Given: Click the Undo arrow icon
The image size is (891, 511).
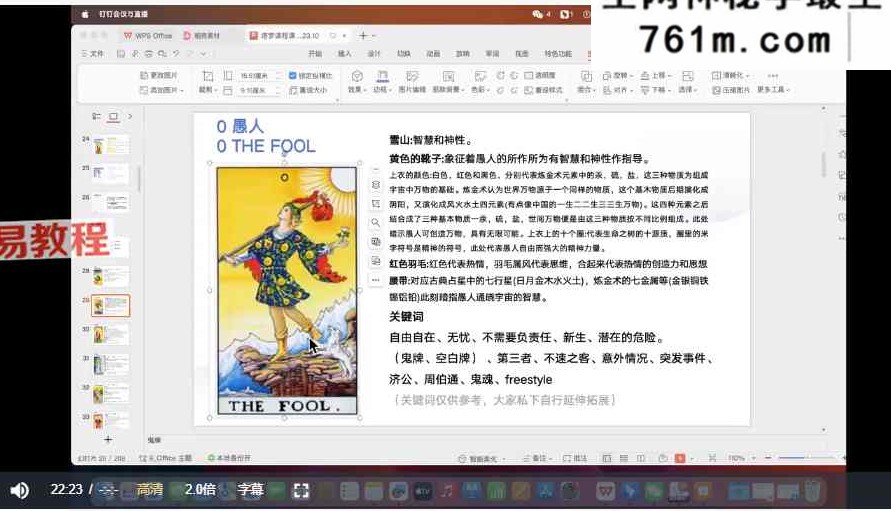Looking at the screenshot, I should click(176, 53).
